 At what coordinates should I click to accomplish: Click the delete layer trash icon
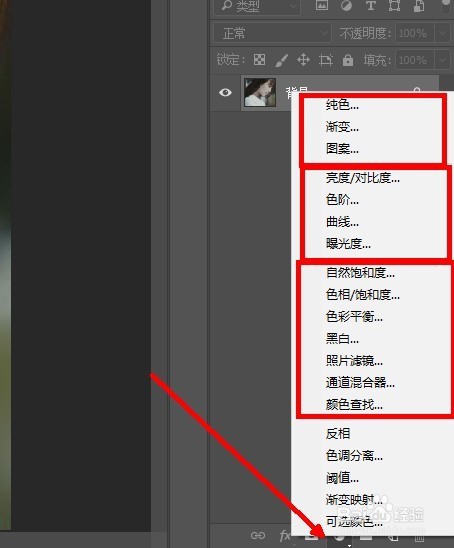pos(419,539)
